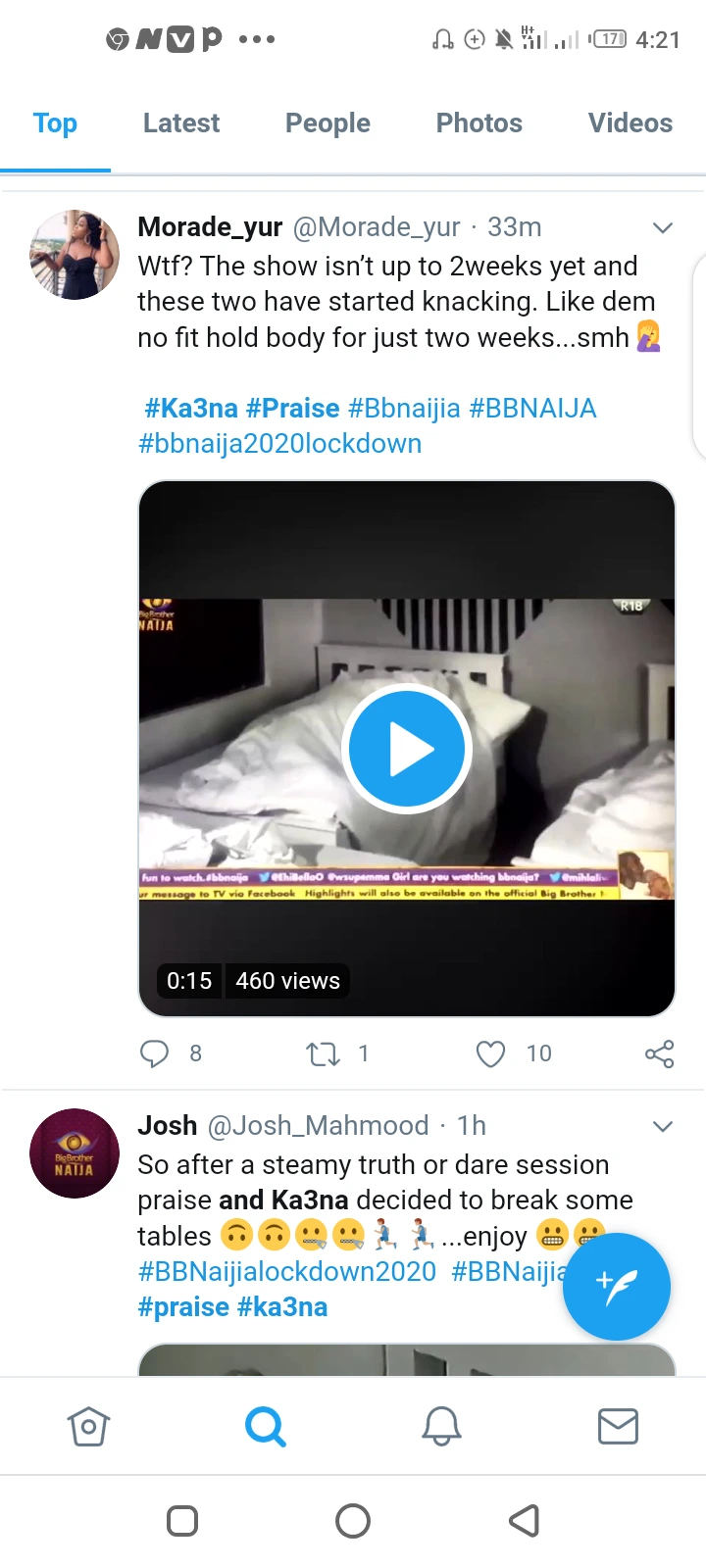The height and width of the screenshot is (1568, 706).
Task: Open Morade_yur's profile picture
Action: tap(75, 255)
